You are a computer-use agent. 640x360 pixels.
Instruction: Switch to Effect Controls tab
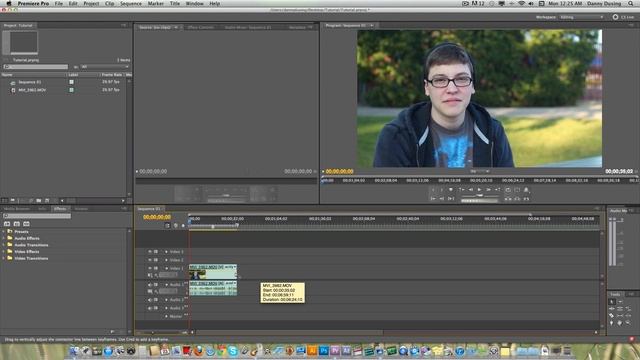pos(200,27)
